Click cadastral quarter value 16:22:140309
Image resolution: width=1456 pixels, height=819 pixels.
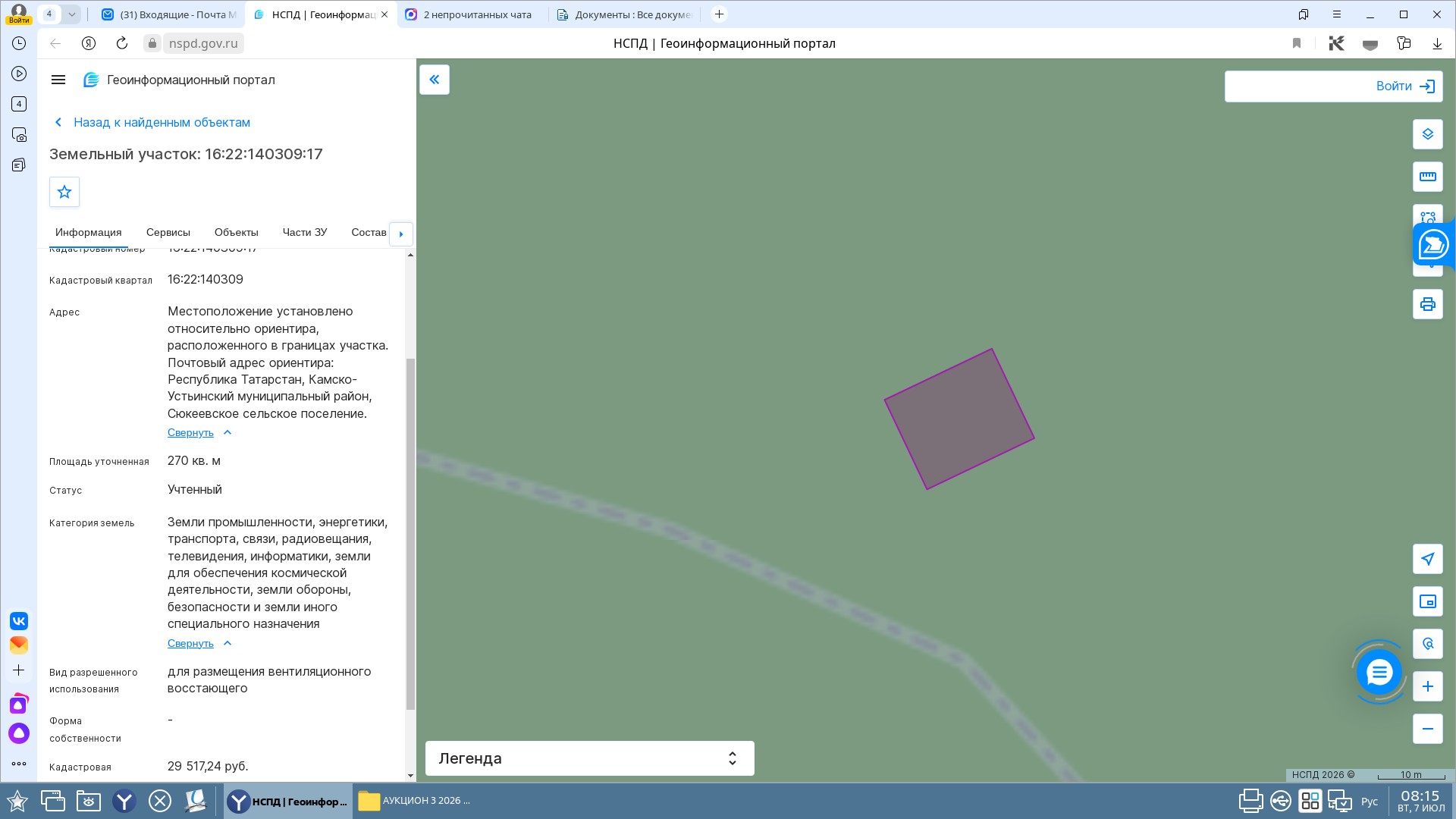click(206, 279)
